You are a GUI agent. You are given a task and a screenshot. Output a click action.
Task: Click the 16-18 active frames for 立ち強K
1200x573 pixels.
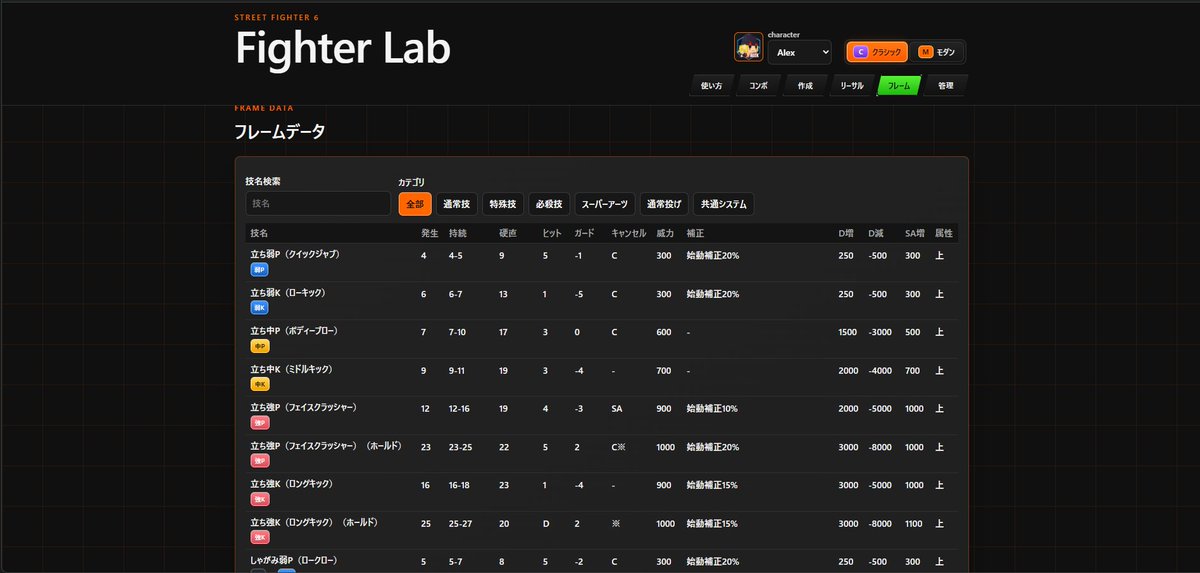coord(460,485)
